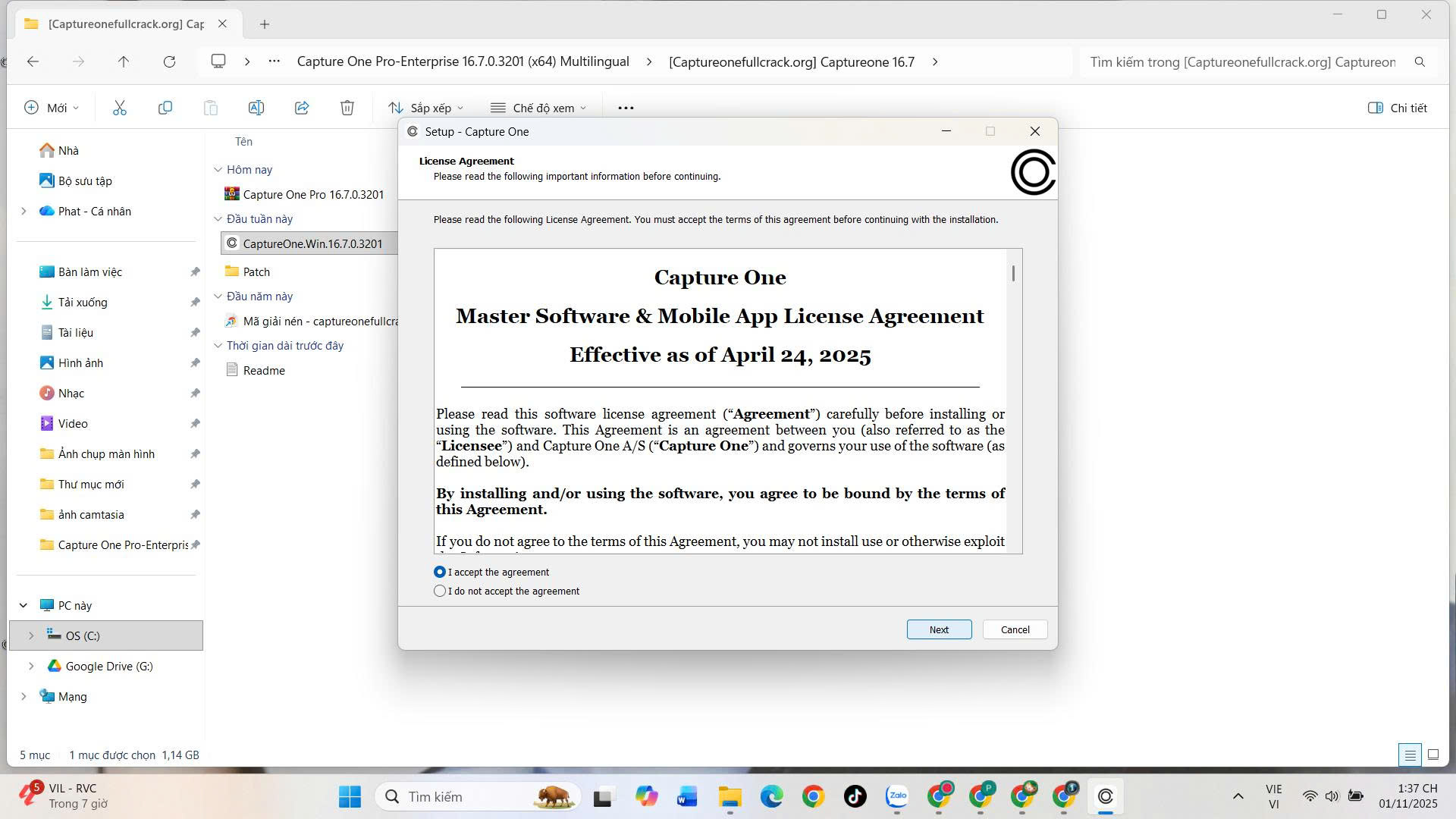The width and height of the screenshot is (1456, 819).
Task: Cancel the Capture One setup
Action: pyautogui.click(x=1015, y=629)
